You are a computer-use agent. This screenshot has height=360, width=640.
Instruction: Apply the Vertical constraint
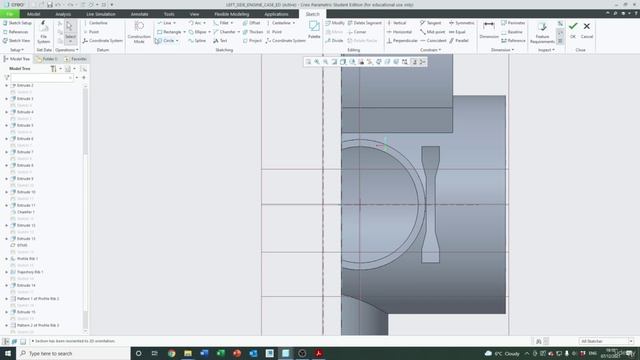point(396,23)
